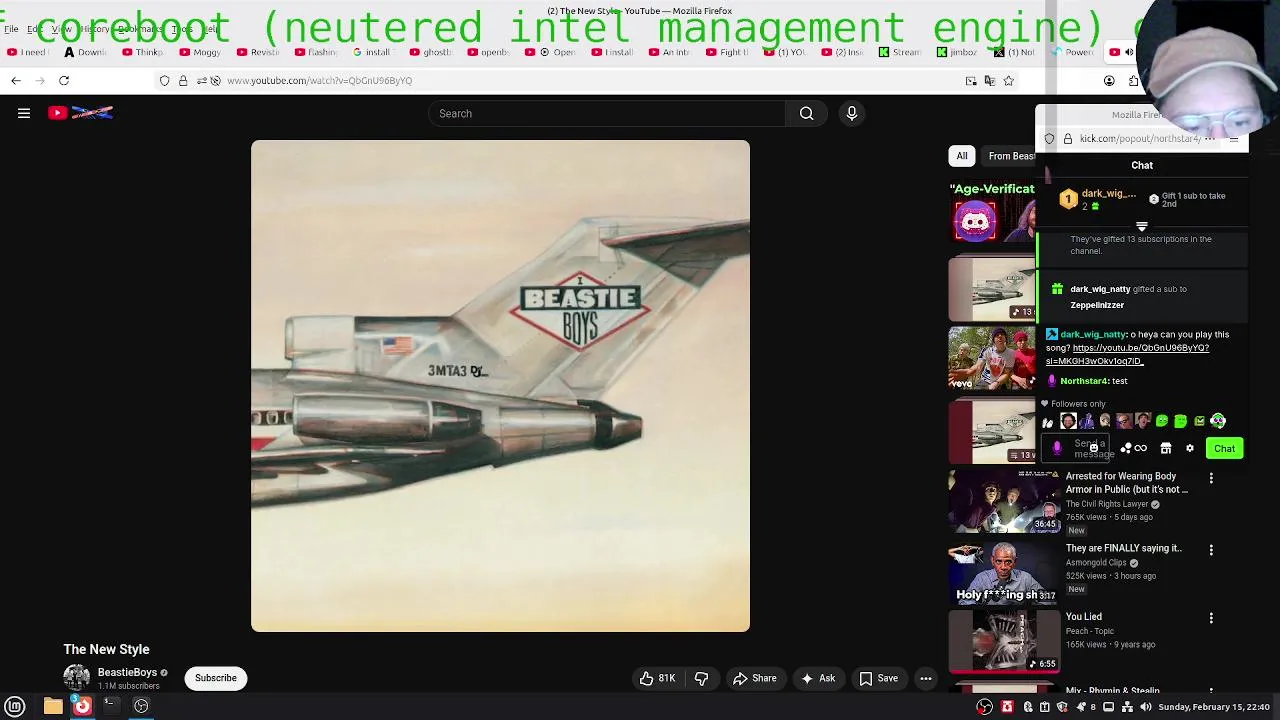Click the Ask button below the video
This screenshot has height=720, width=1280.
pos(817,678)
